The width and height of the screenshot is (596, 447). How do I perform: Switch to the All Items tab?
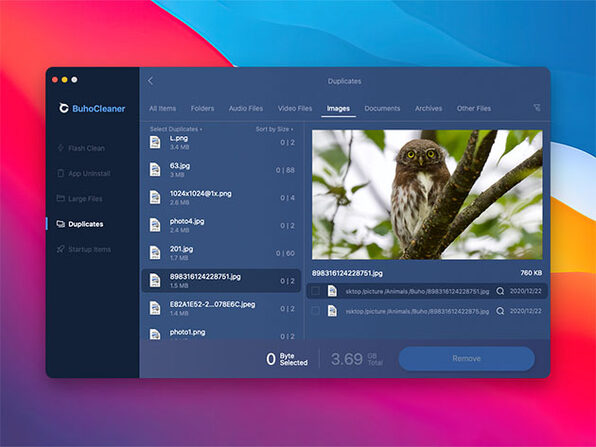[x=162, y=108]
